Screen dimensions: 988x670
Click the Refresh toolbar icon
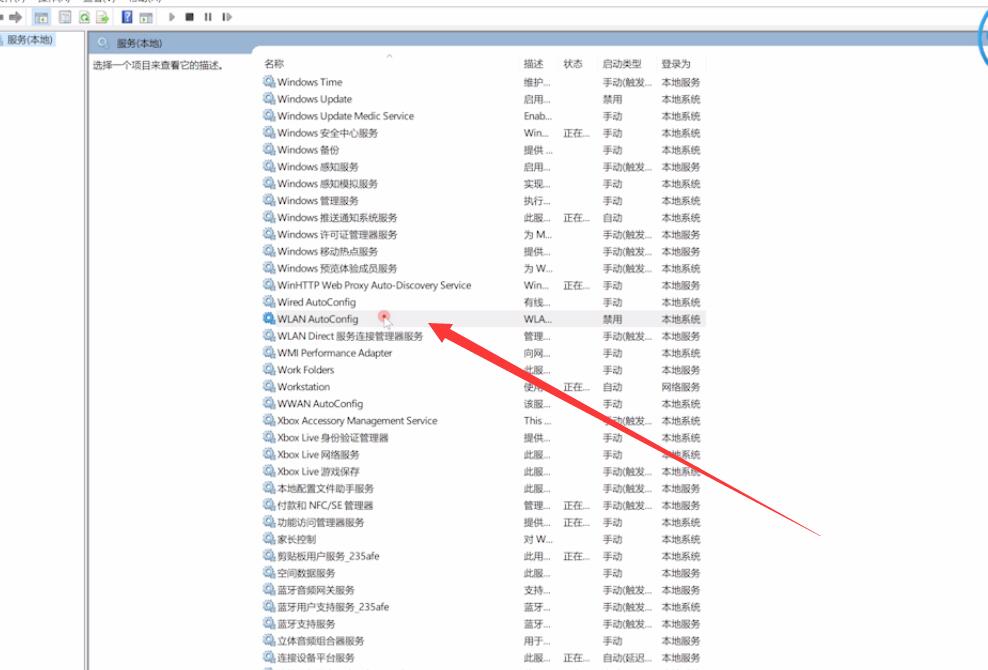[84, 17]
